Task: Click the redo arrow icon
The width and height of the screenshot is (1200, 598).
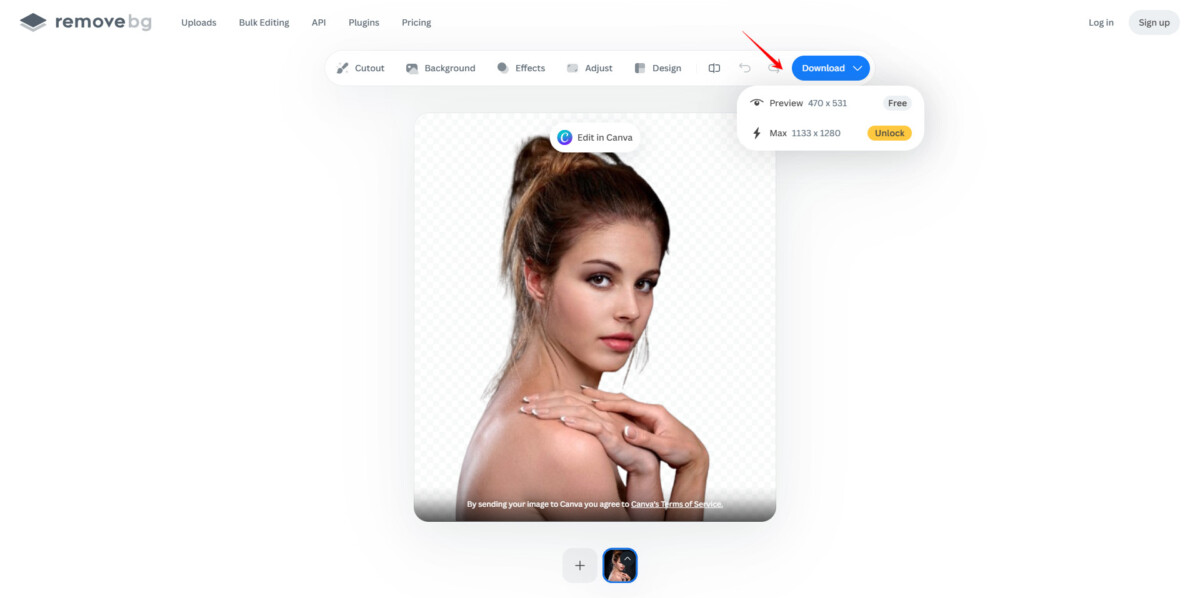Action: [774, 68]
